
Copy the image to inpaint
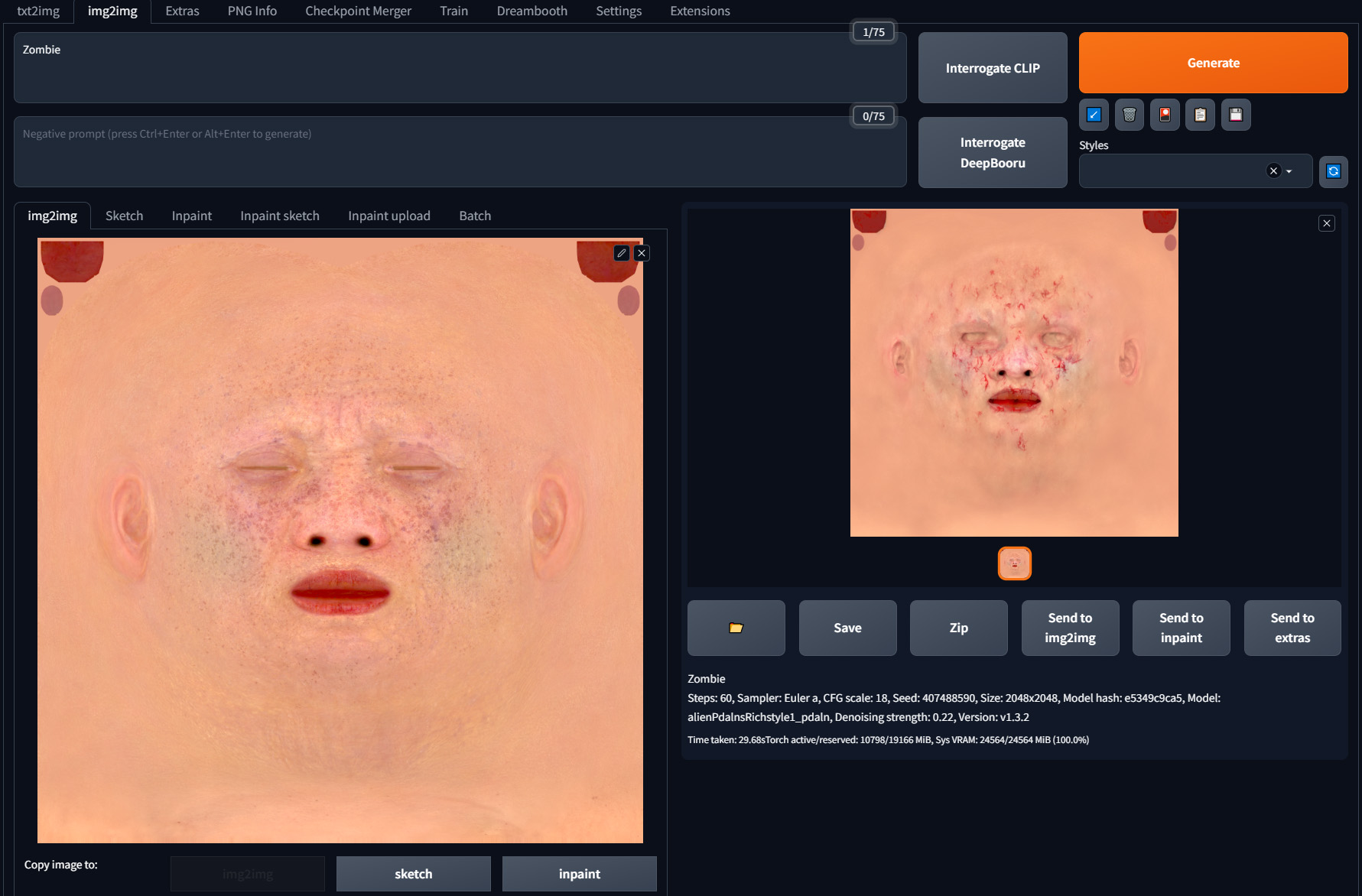pyautogui.click(x=580, y=874)
